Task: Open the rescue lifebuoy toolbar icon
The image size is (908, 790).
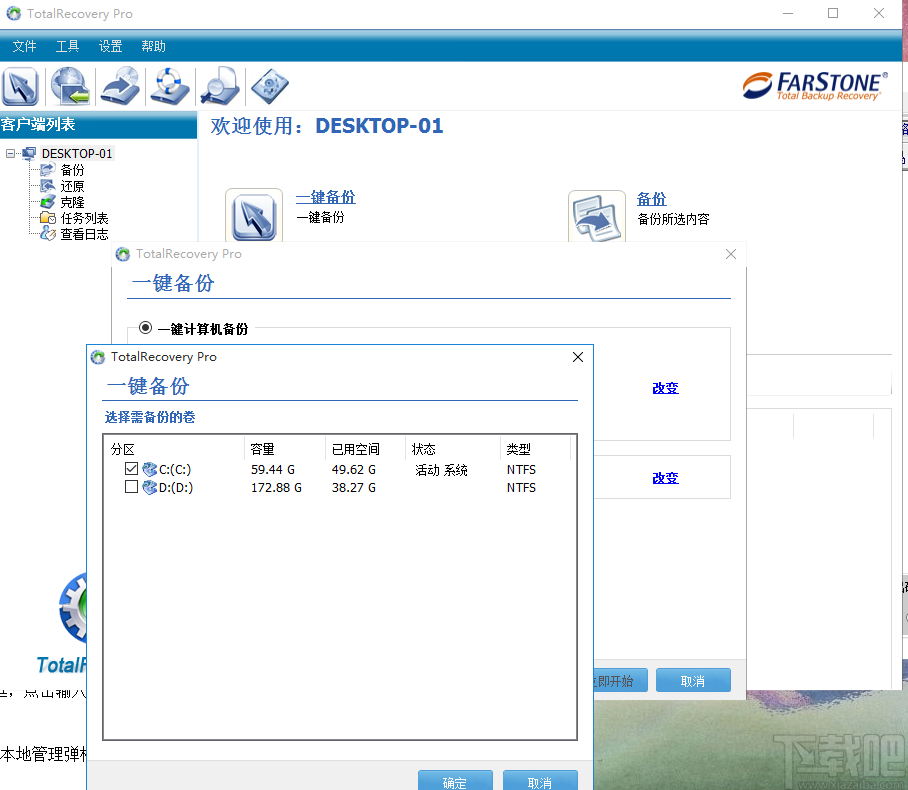Action: 169,86
